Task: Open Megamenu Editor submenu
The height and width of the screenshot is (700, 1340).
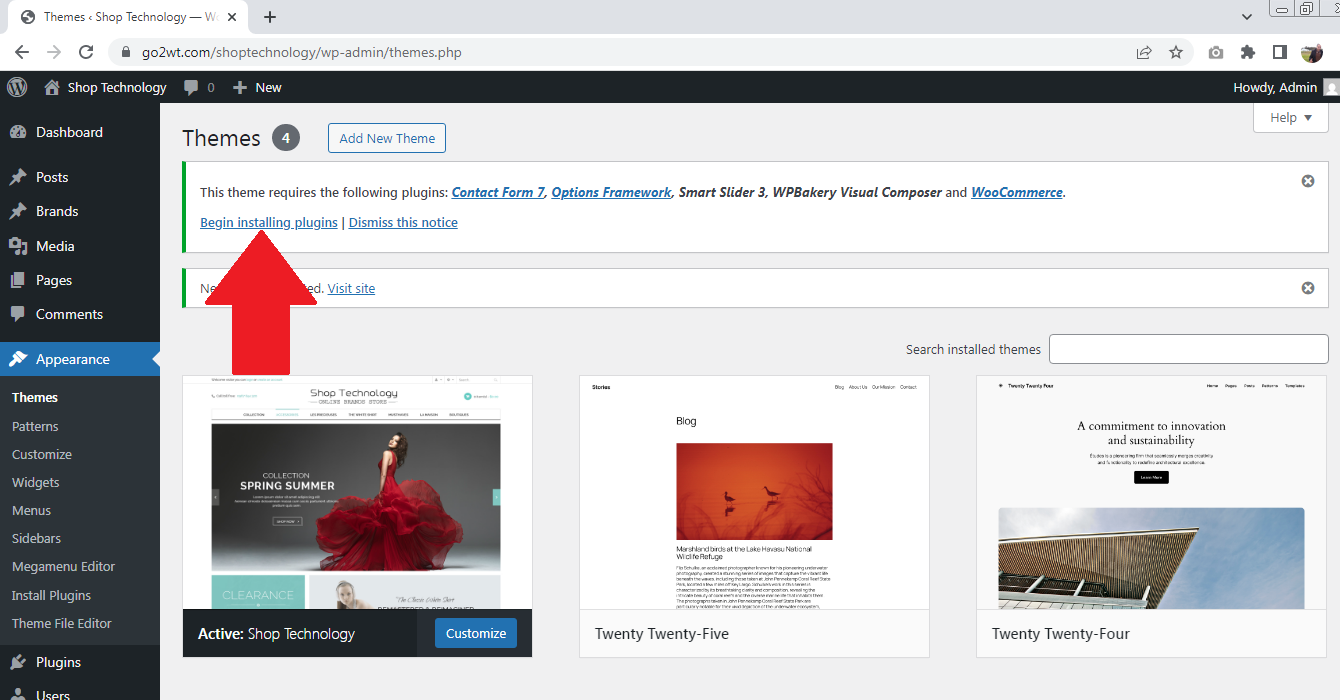Action: click(x=64, y=566)
